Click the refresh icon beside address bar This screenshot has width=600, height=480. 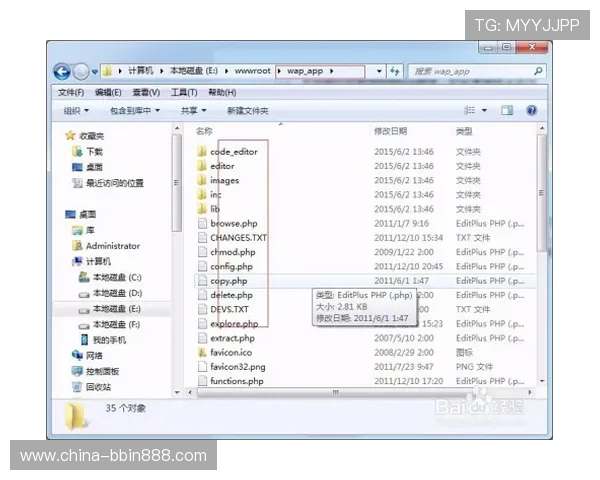click(396, 72)
